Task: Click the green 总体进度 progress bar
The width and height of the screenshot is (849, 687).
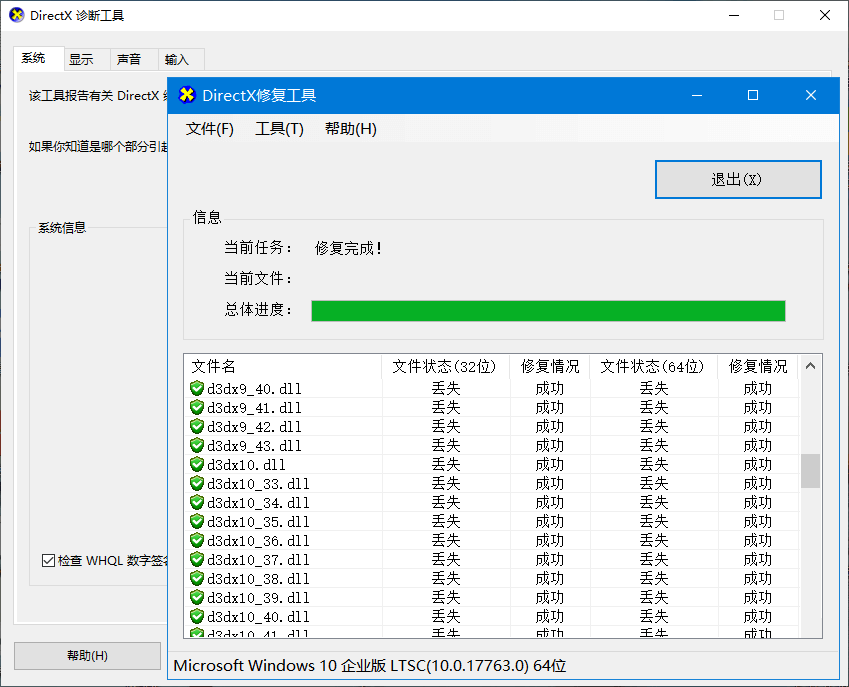Action: point(548,311)
